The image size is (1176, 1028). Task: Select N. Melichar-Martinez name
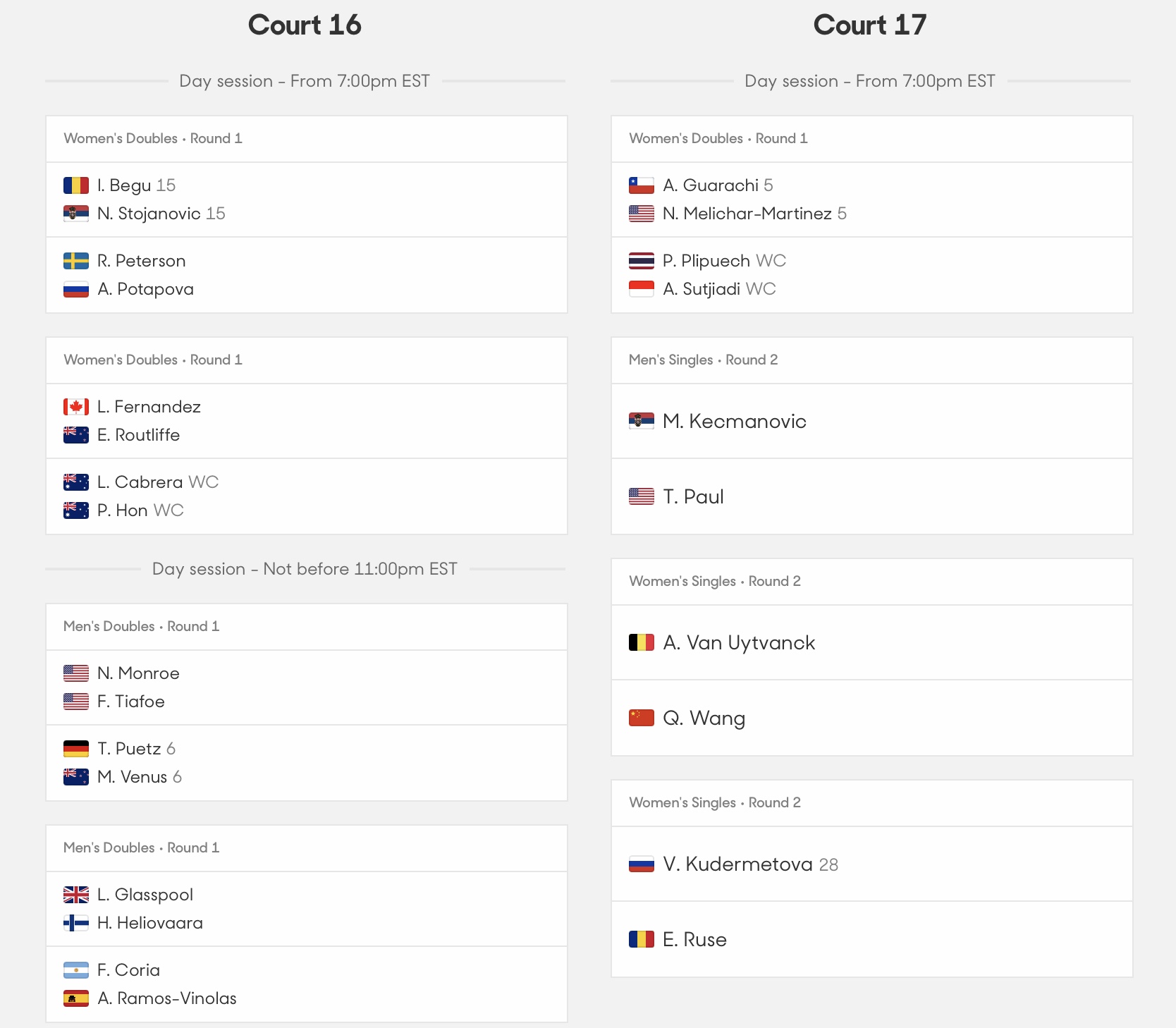click(x=747, y=214)
